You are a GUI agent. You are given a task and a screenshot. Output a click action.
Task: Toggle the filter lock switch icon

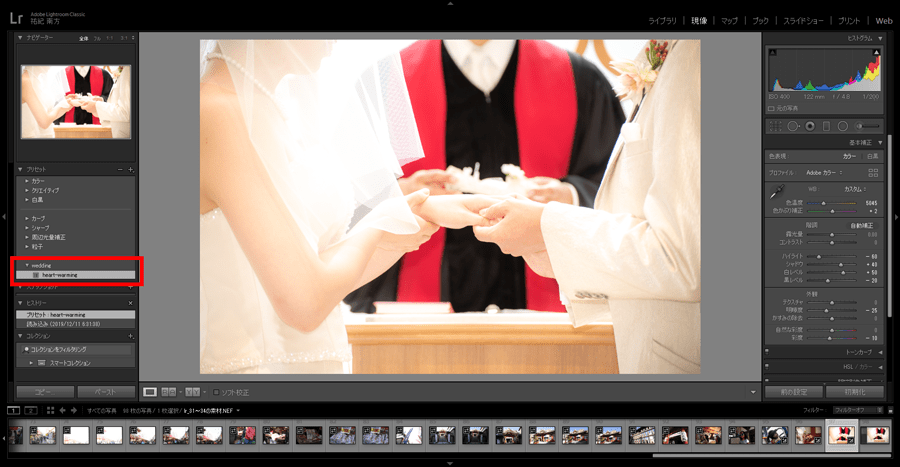click(x=891, y=410)
